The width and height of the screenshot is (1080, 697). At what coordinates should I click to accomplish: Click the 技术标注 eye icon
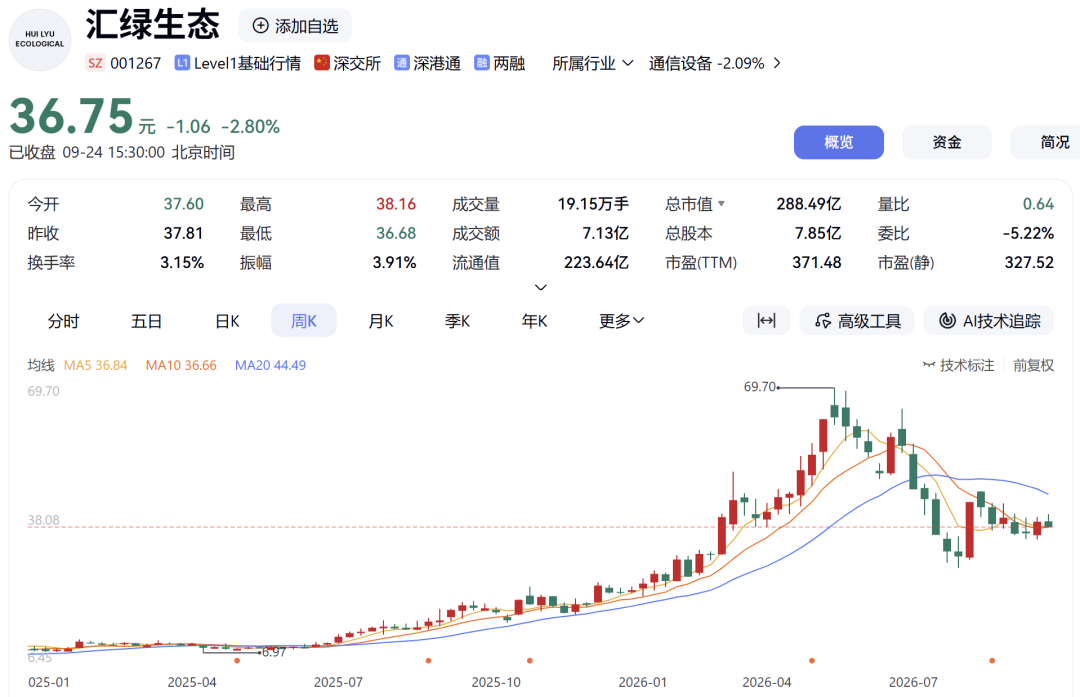point(929,366)
